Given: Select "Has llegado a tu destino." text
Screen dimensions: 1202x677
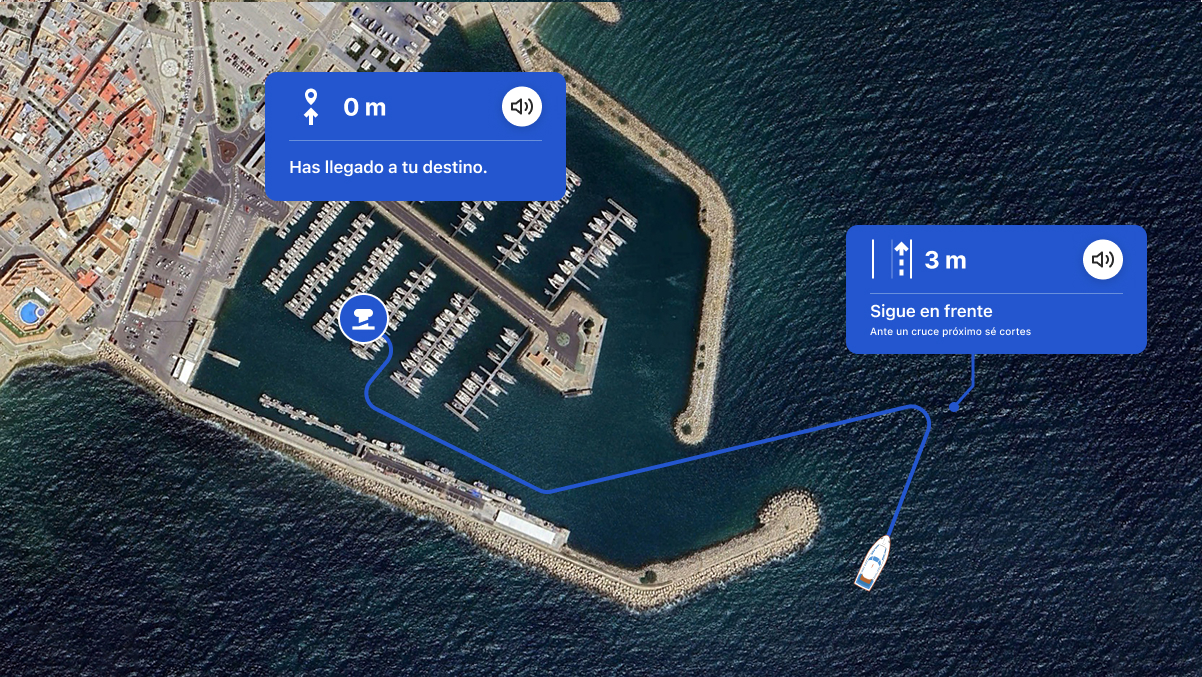Looking at the screenshot, I should 388,167.
